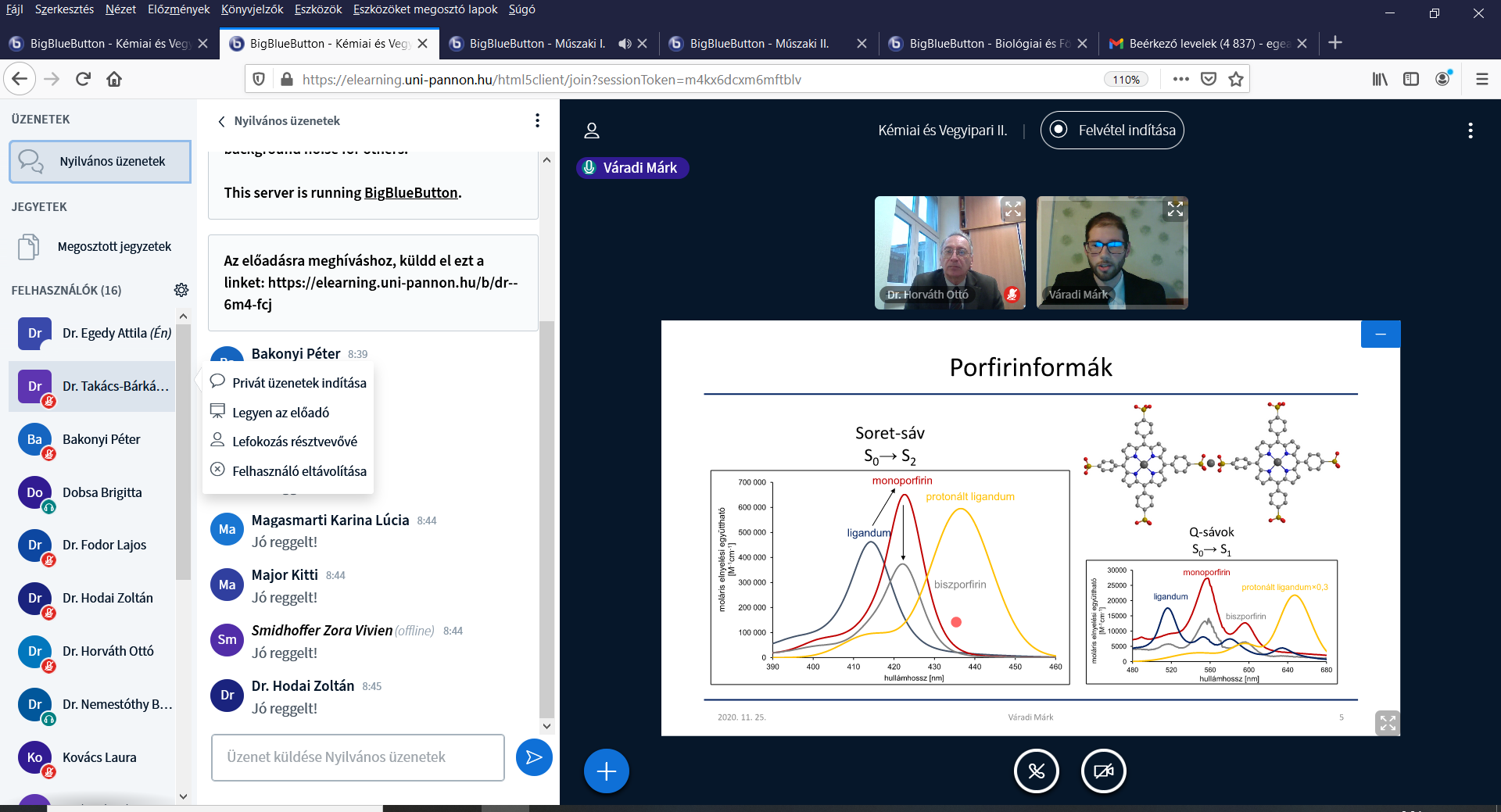Toggle user list with the person icon
Image resolution: width=1501 pixels, height=812 pixels.
pos(592,131)
